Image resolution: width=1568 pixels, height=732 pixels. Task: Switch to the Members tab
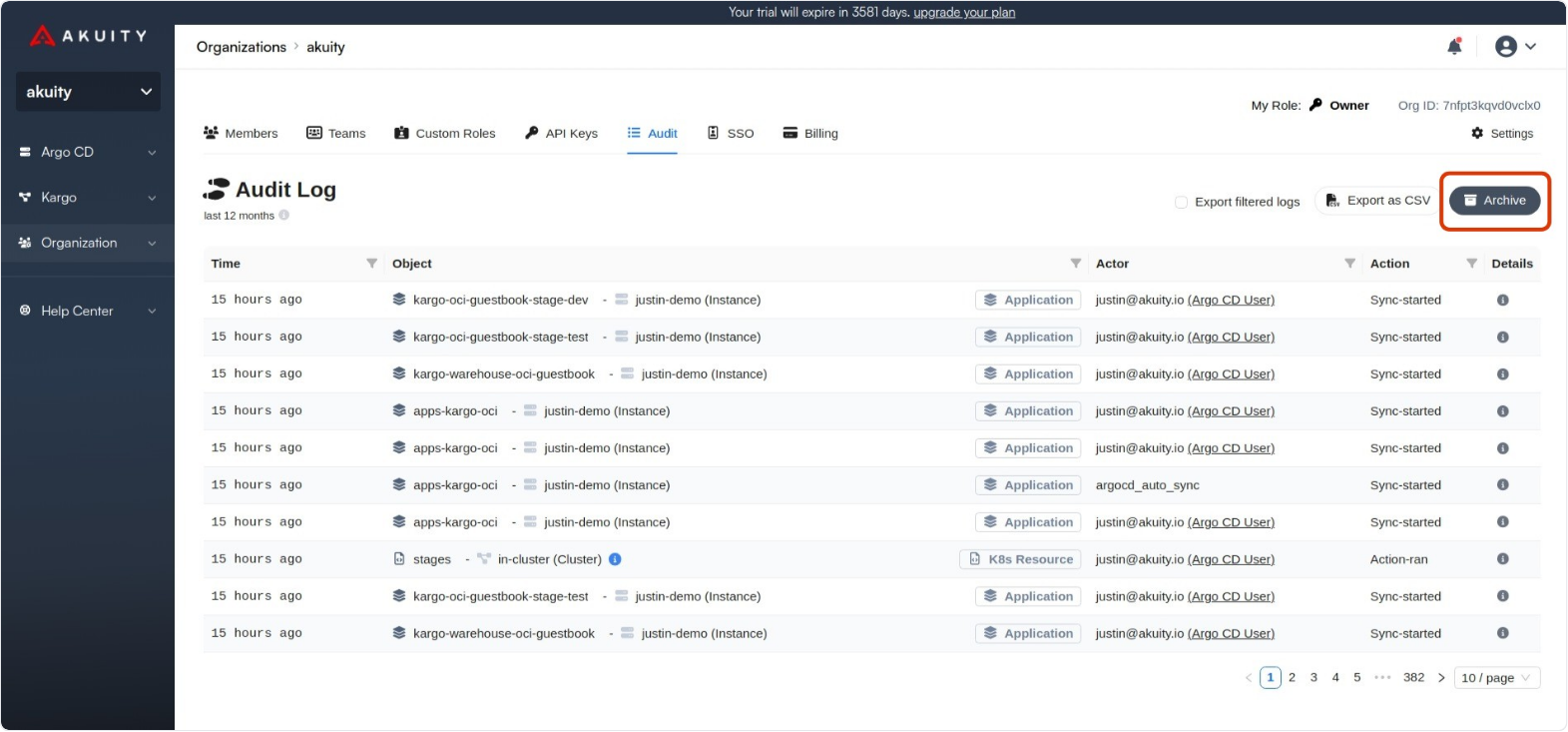coord(241,133)
